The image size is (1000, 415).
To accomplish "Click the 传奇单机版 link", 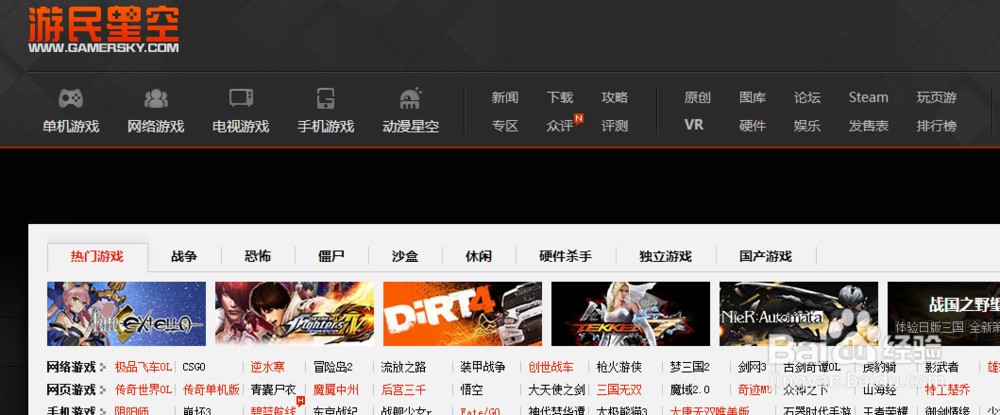I will (211, 390).
